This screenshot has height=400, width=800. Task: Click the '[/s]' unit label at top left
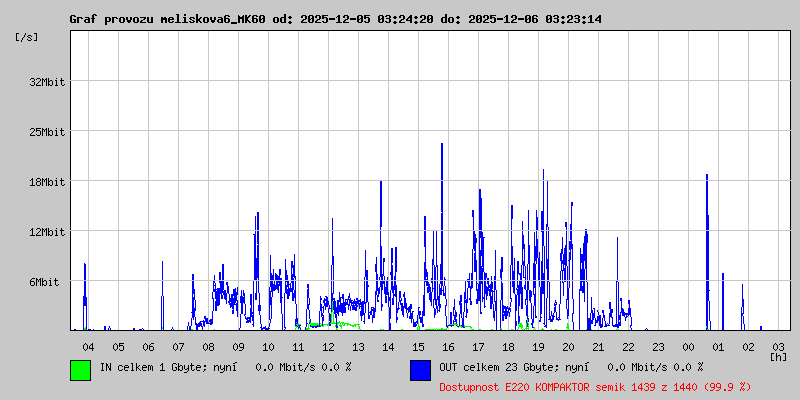pyautogui.click(x=27, y=37)
